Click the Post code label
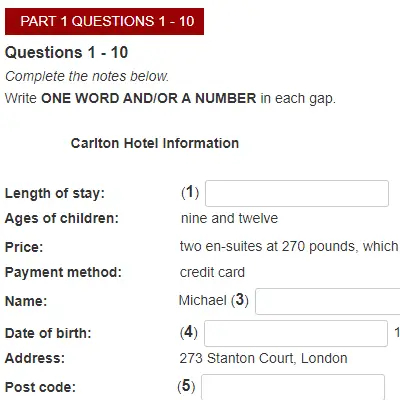This screenshot has width=400, height=400. pyautogui.click(x=40, y=387)
